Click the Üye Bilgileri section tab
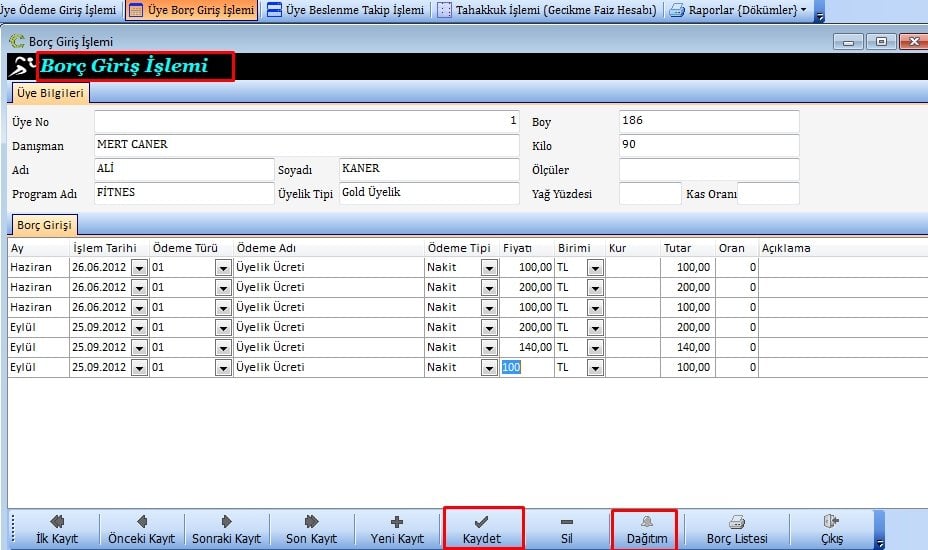This screenshot has height=550, width=928. (50, 93)
